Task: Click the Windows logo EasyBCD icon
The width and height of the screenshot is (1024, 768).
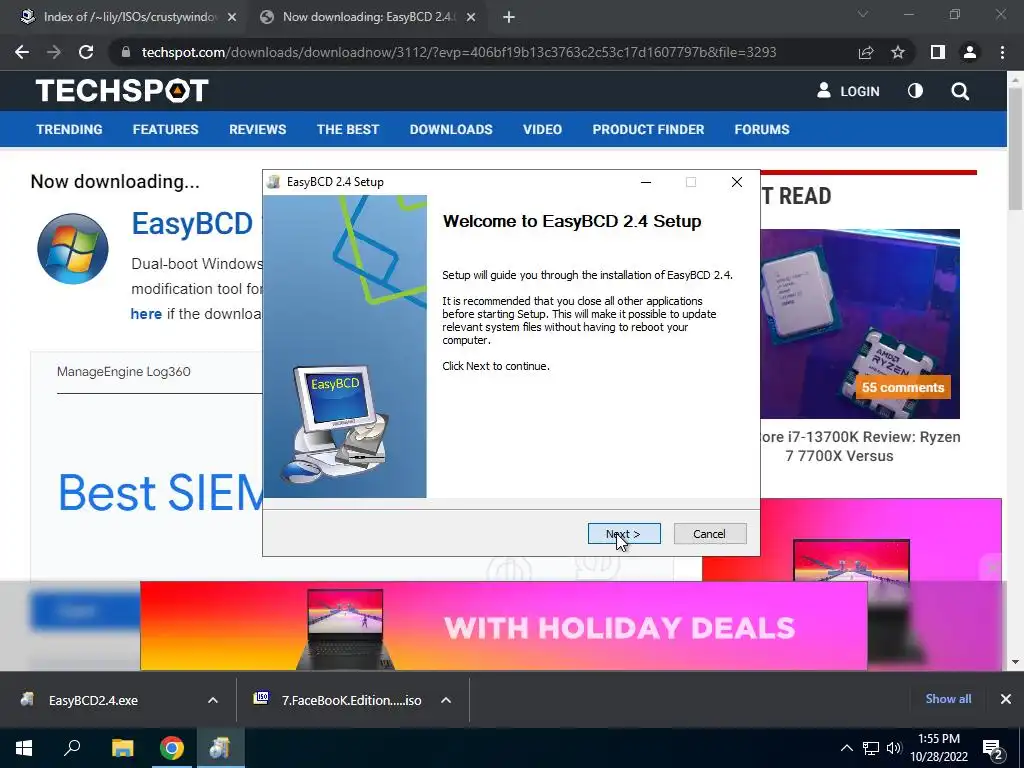Action: 72,249
